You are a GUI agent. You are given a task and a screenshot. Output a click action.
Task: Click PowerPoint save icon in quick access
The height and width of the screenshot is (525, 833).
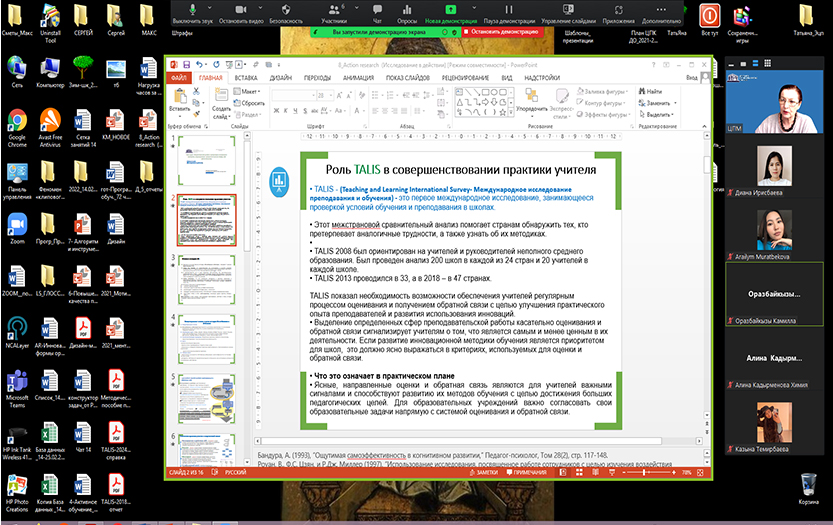pos(186,64)
